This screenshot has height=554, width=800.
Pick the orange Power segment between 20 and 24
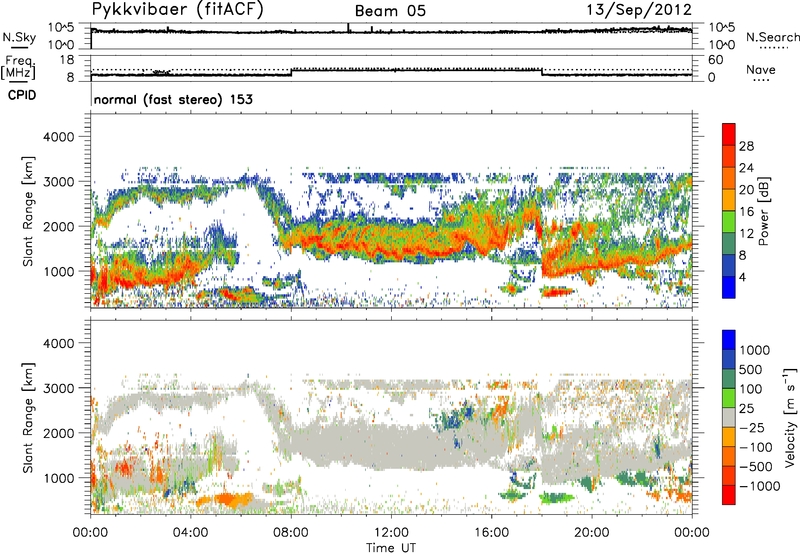(x=729, y=179)
